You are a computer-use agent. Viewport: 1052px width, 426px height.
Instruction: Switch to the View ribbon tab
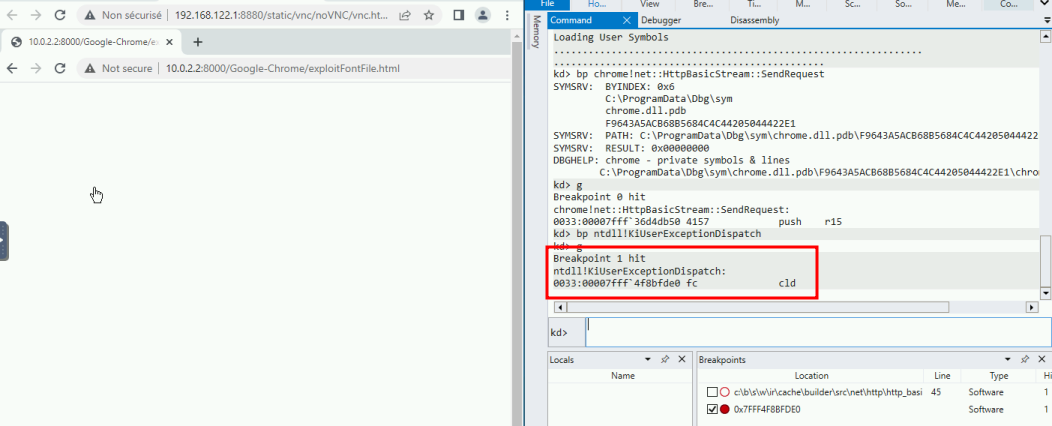tap(649, 4)
